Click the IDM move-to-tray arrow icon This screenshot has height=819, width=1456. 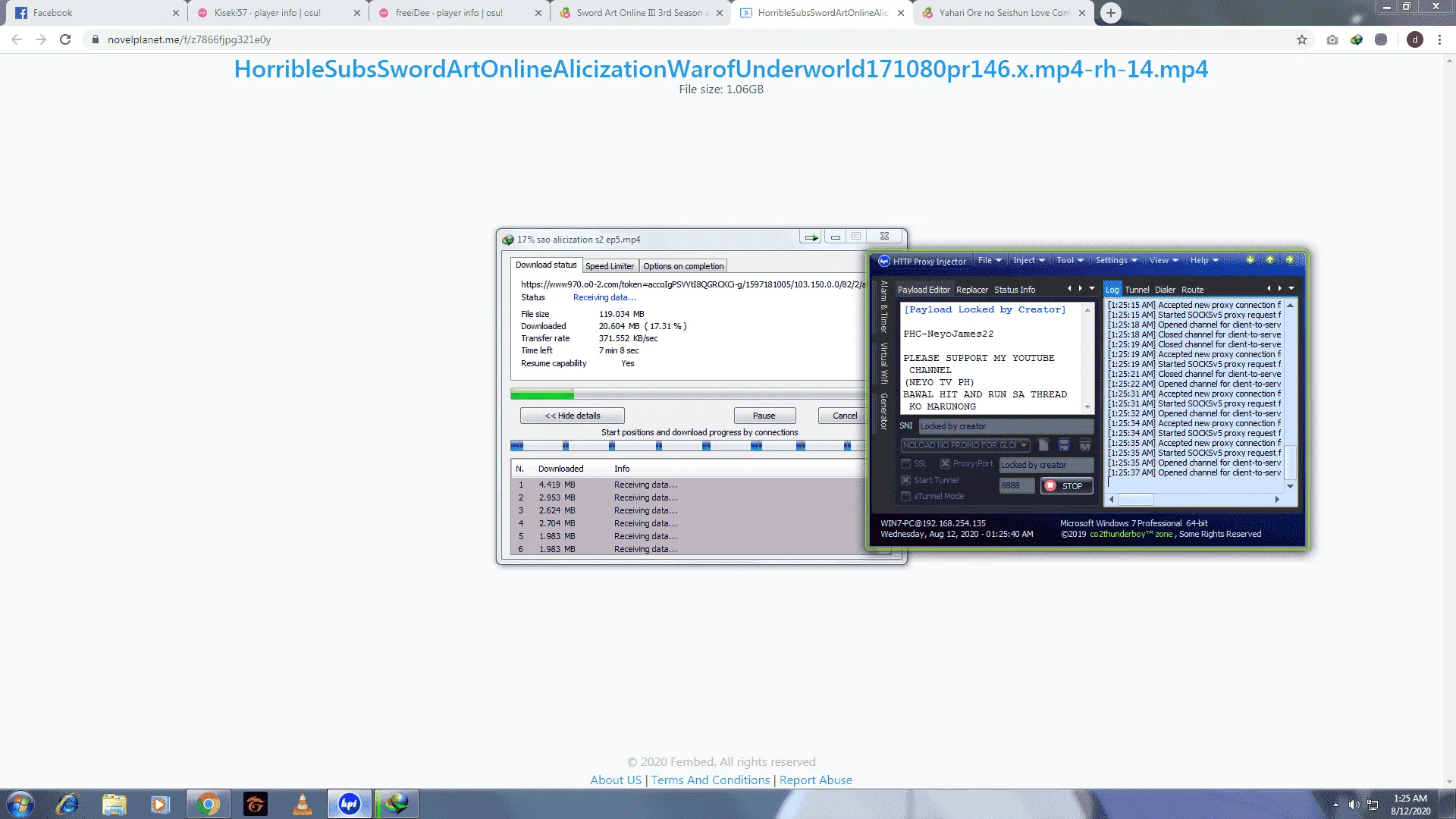[x=811, y=237]
